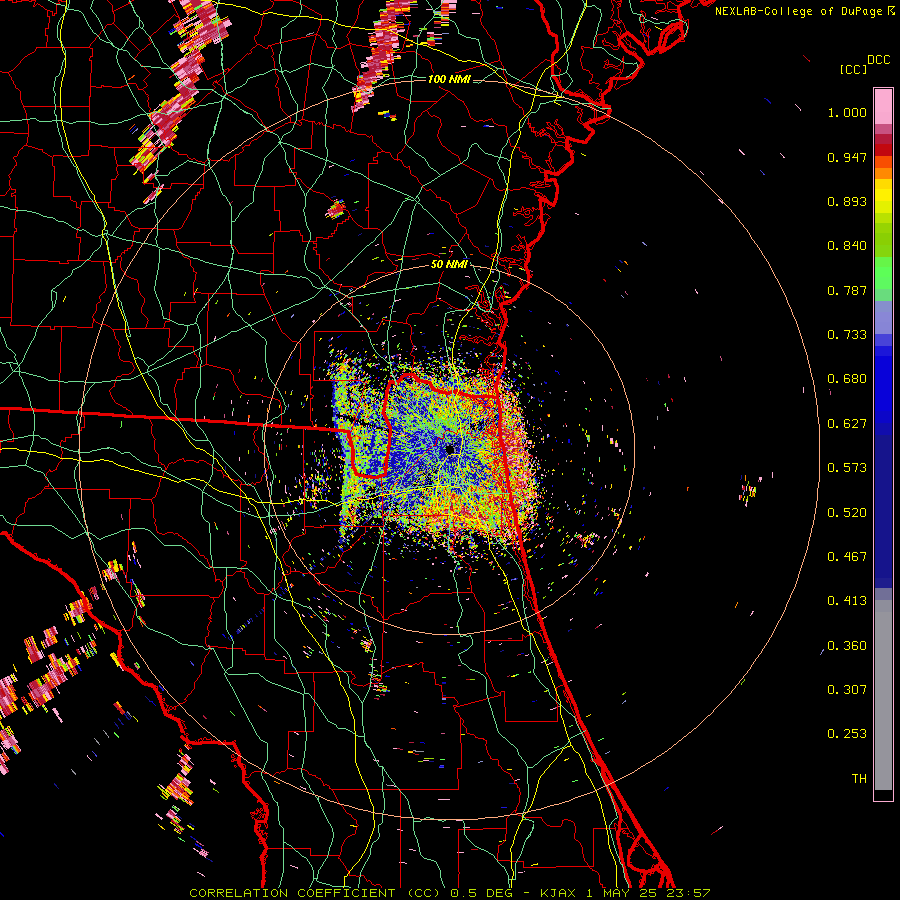Click the 0.680 scale value
The height and width of the screenshot is (900, 900).
(847, 379)
